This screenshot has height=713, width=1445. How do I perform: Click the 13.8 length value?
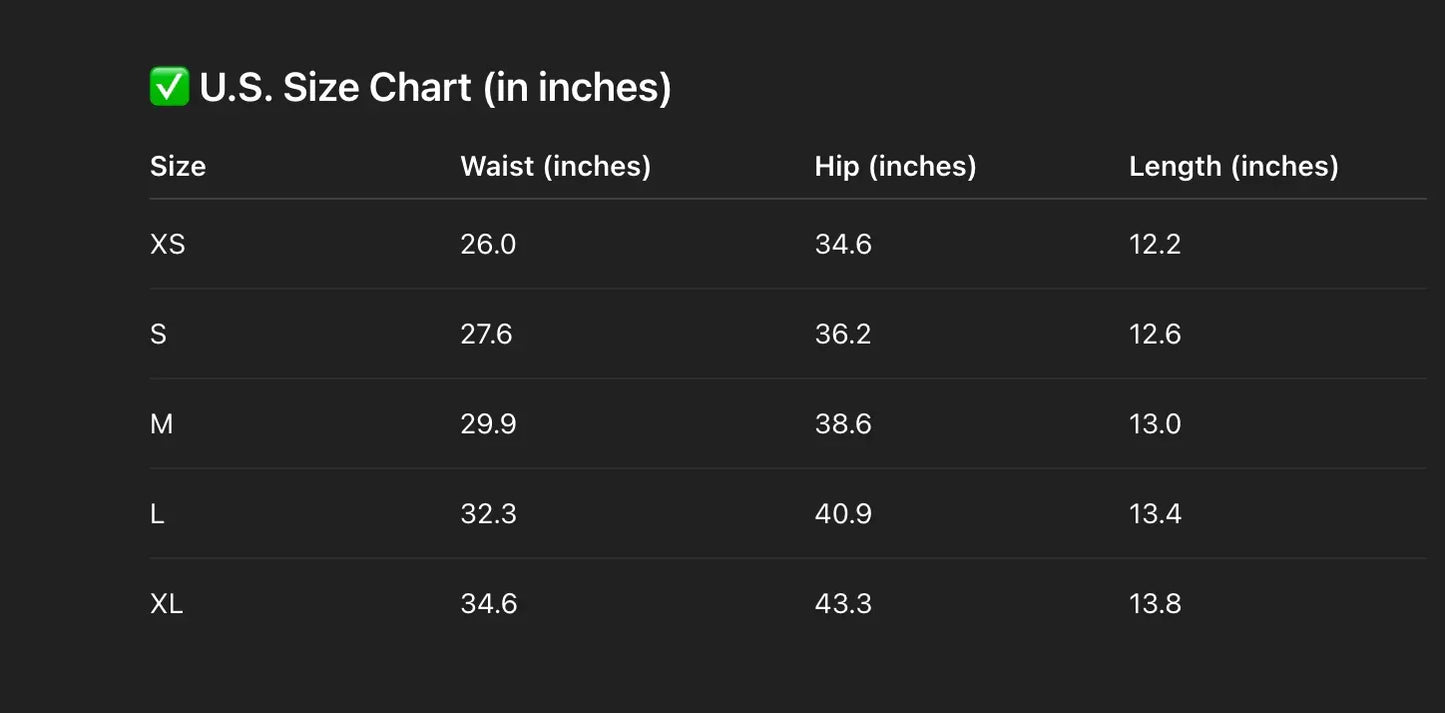point(1155,604)
